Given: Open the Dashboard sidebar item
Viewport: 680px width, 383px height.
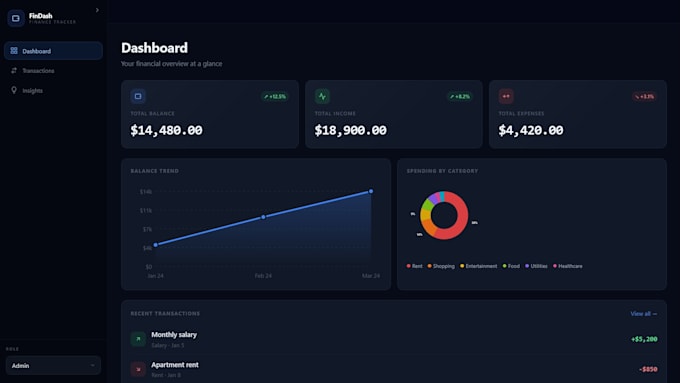Looking at the screenshot, I should click(53, 51).
